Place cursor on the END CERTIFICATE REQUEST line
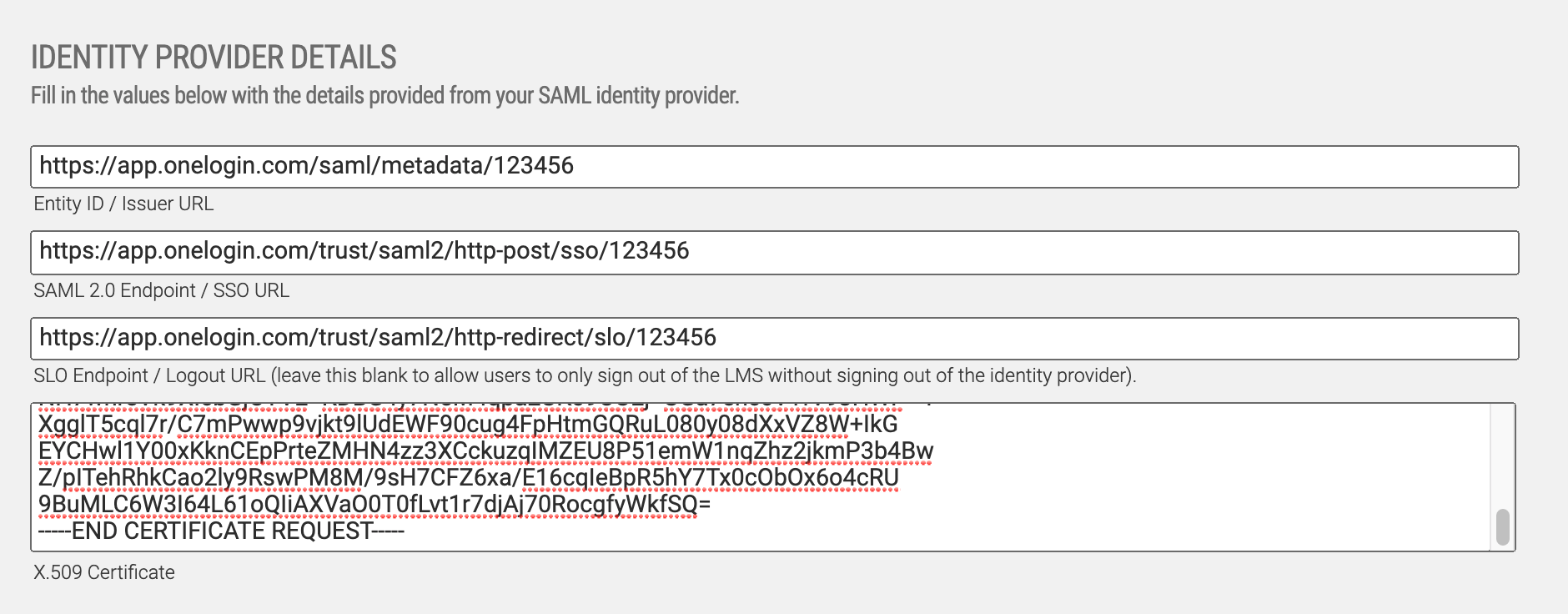The height and width of the screenshot is (614, 1568). (221, 531)
